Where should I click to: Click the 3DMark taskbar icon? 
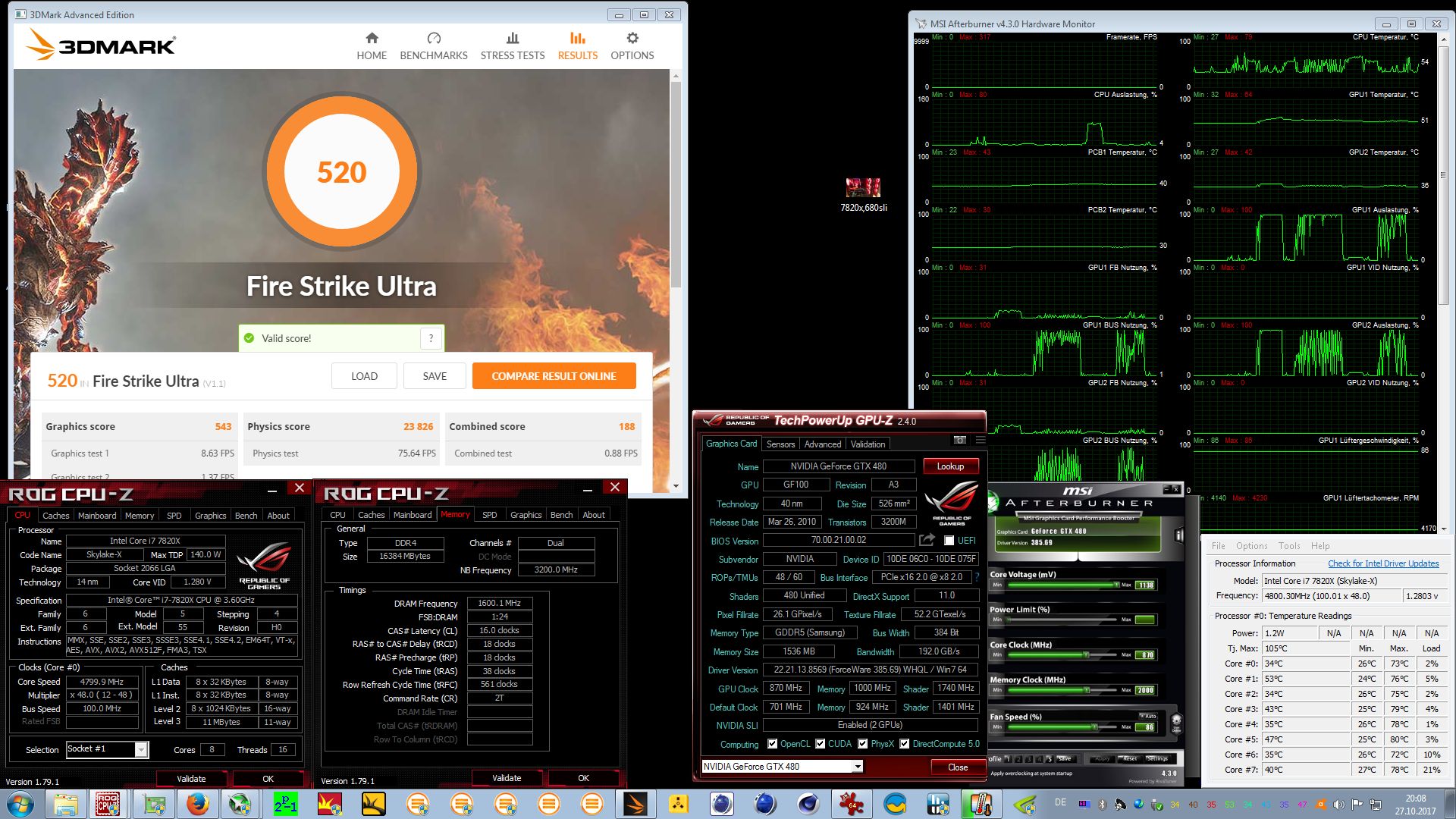click(635, 804)
